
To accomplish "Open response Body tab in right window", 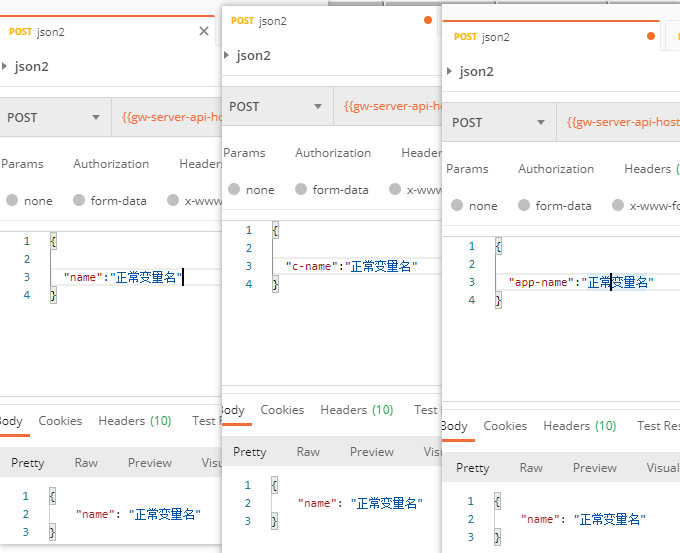I will [455, 426].
